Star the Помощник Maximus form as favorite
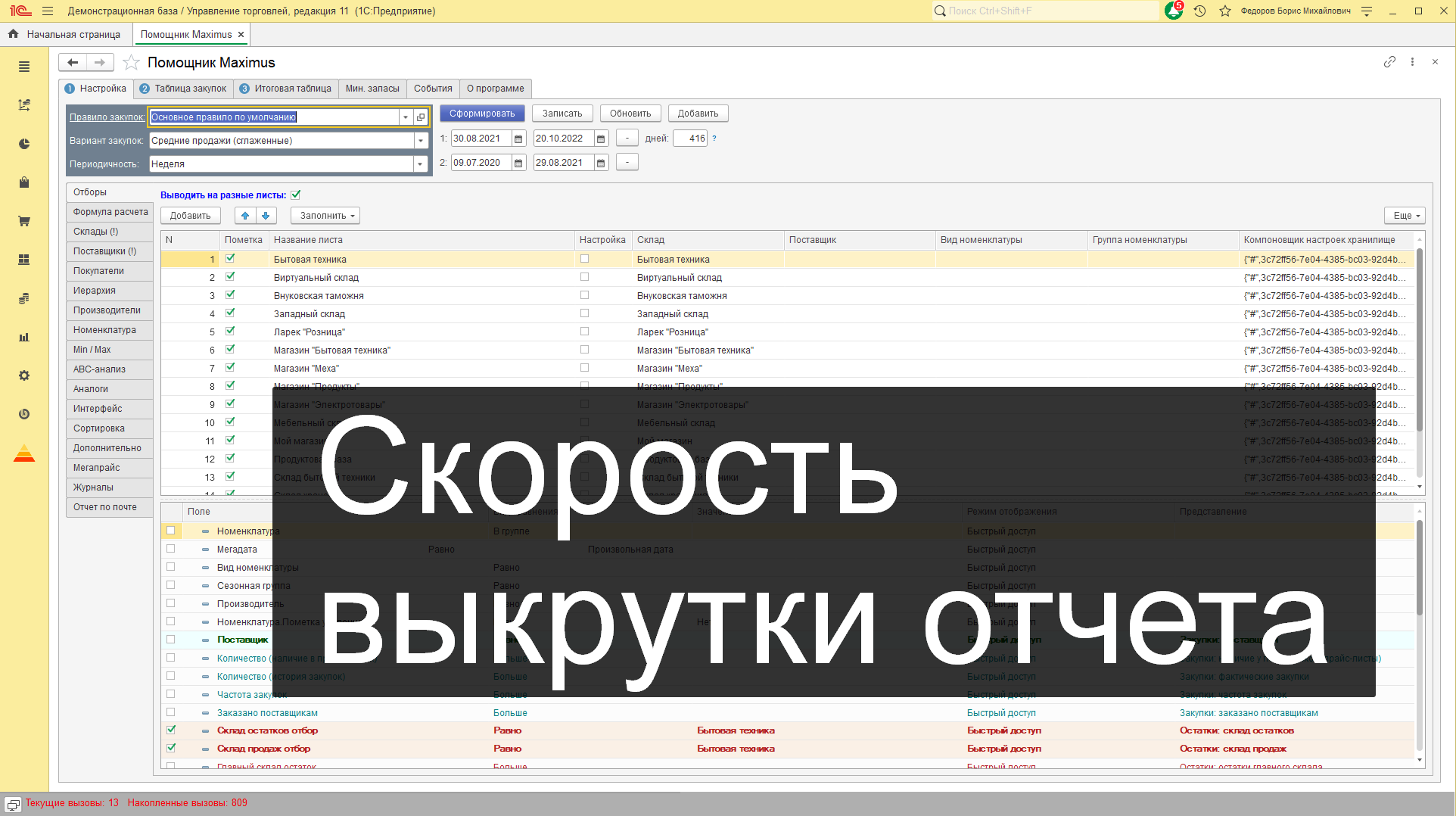This screenshot has width=1456, height=816. coord(131,63)
